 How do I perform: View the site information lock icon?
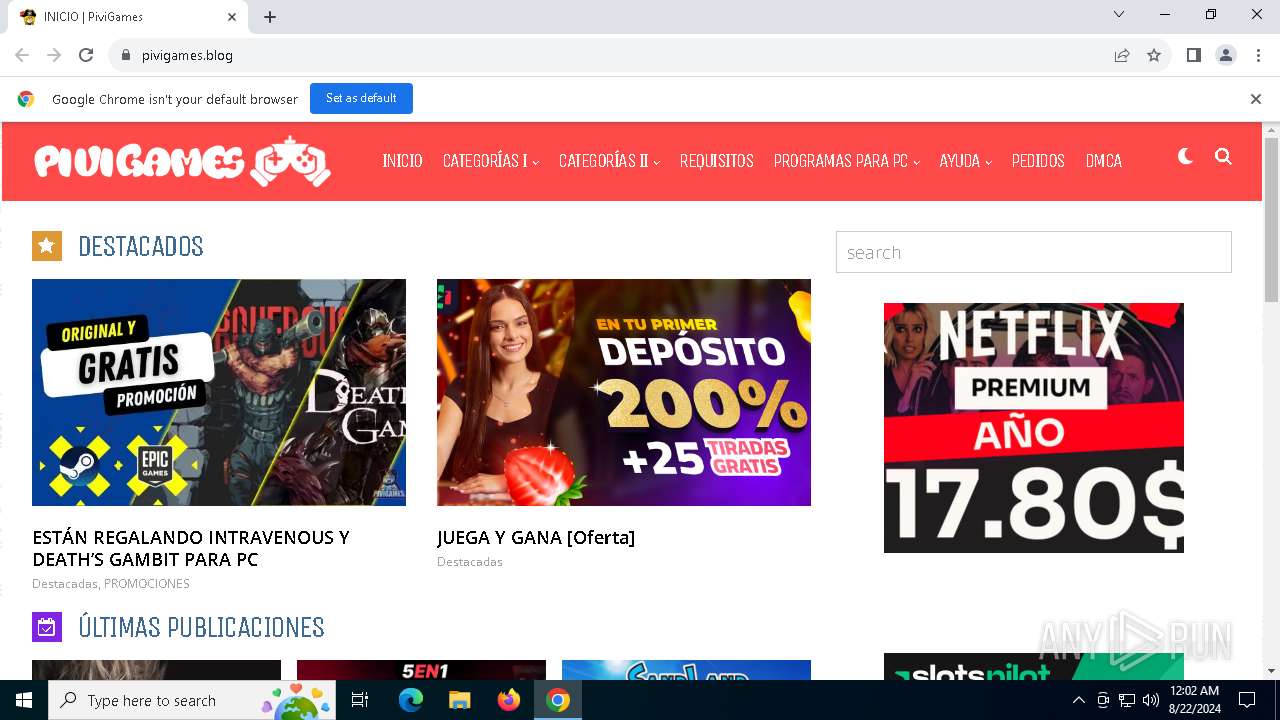[x=126, y=55]
